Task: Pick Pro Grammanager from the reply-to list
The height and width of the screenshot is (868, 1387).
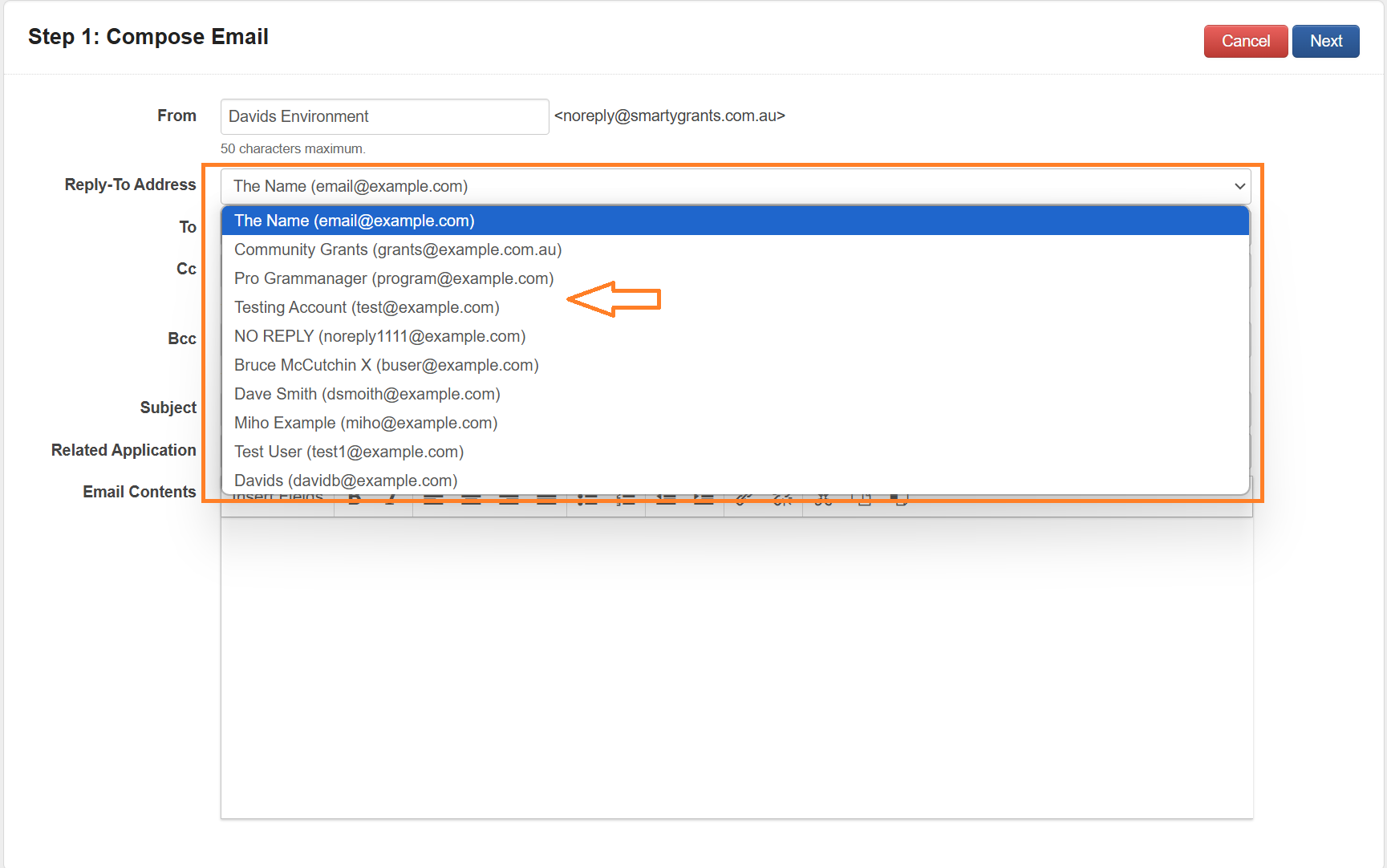Action: point(393,278)
